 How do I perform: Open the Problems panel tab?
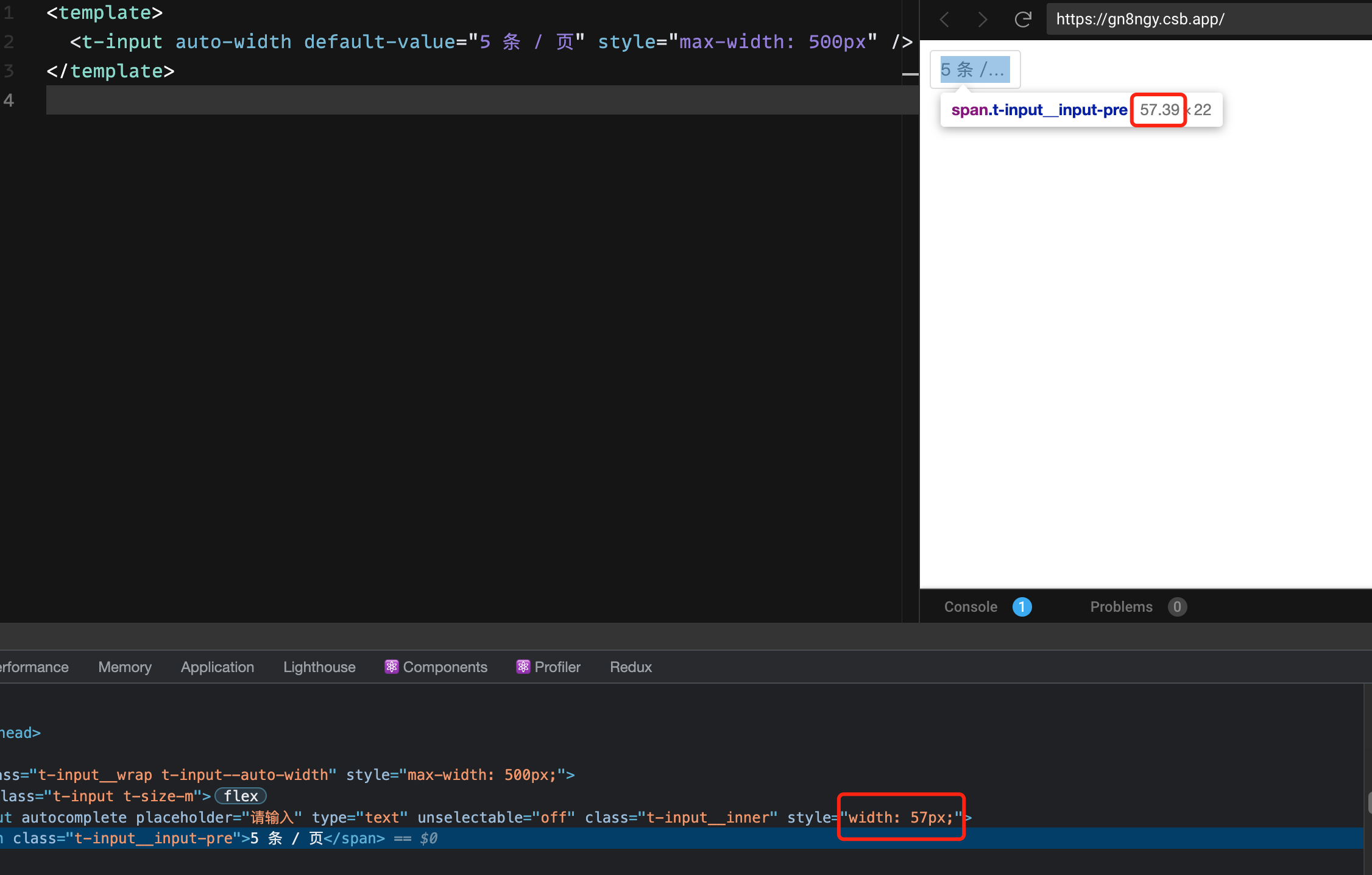(x=1121, y=607)
